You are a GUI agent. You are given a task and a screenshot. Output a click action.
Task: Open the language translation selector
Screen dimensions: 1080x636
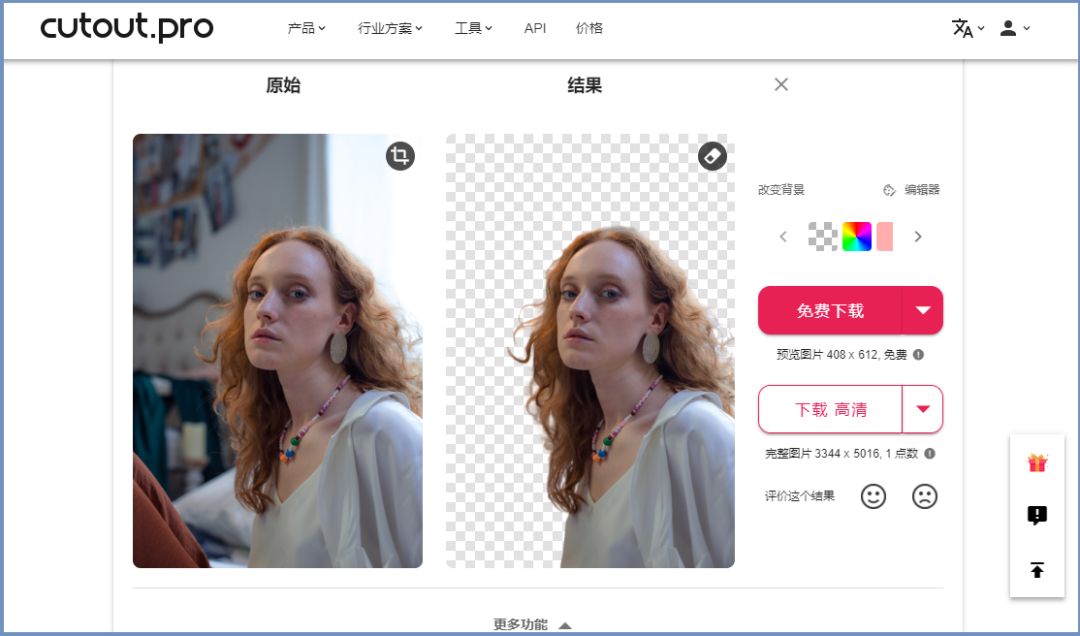pos(968,28)
